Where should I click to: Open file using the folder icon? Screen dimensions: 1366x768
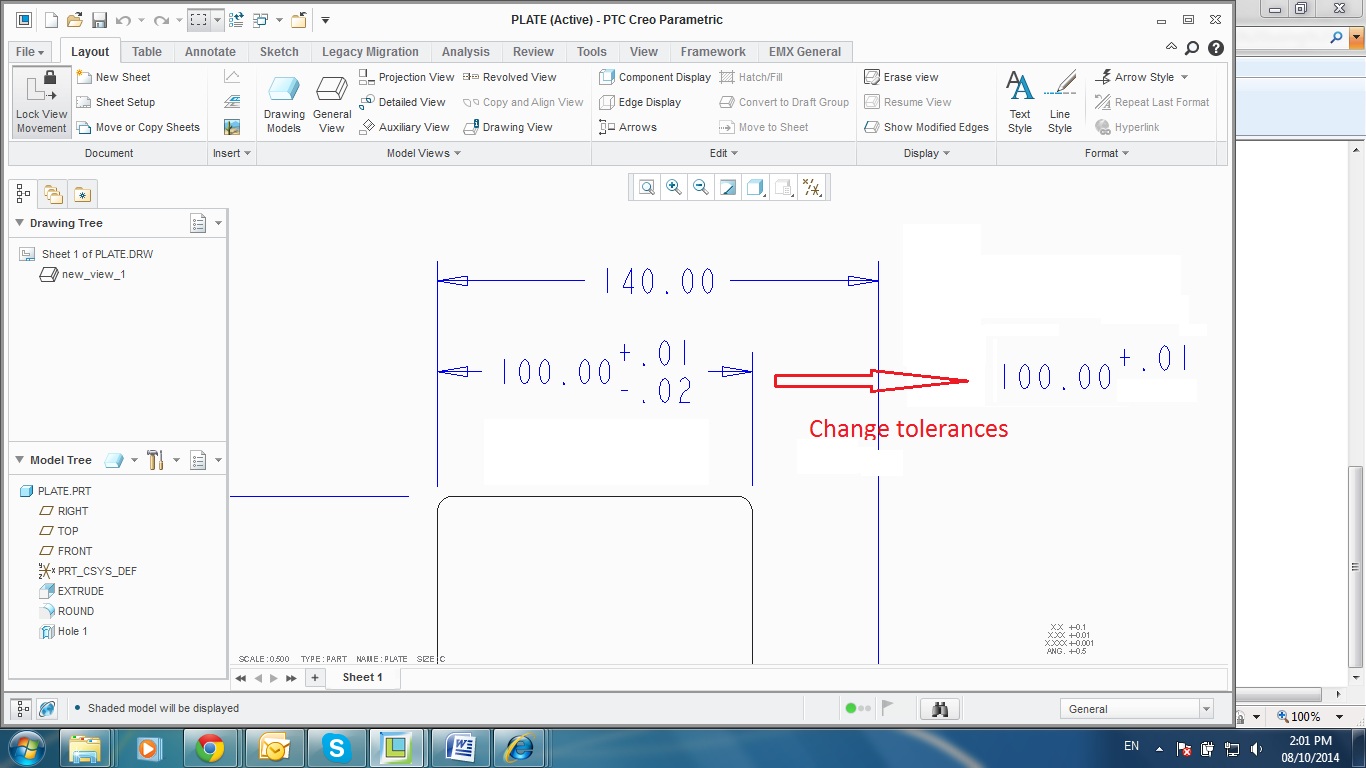pos(75,20)
